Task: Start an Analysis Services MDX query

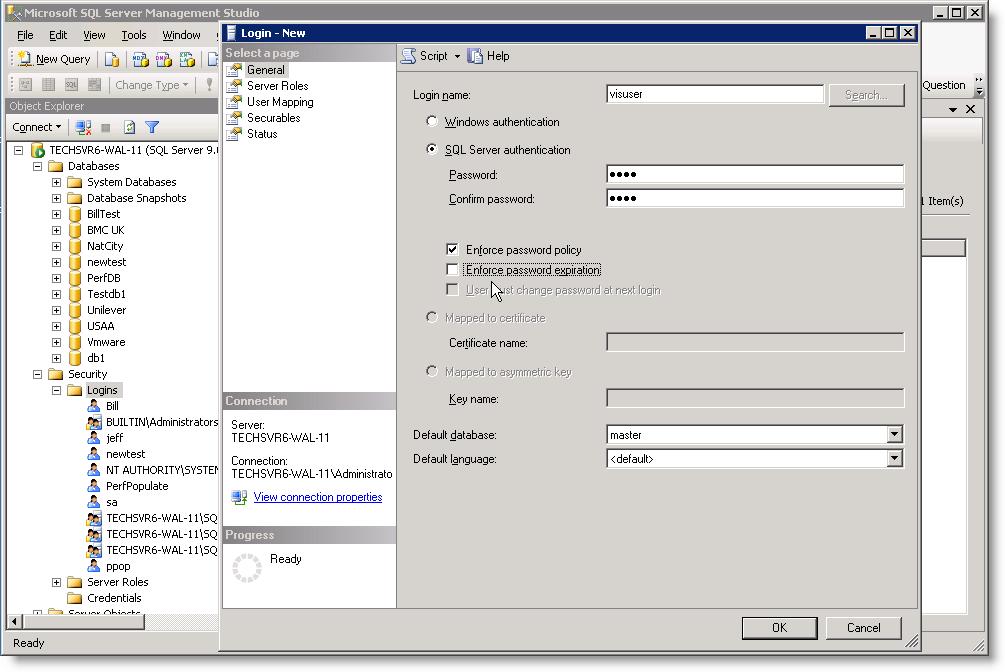Action: (140, 60)
